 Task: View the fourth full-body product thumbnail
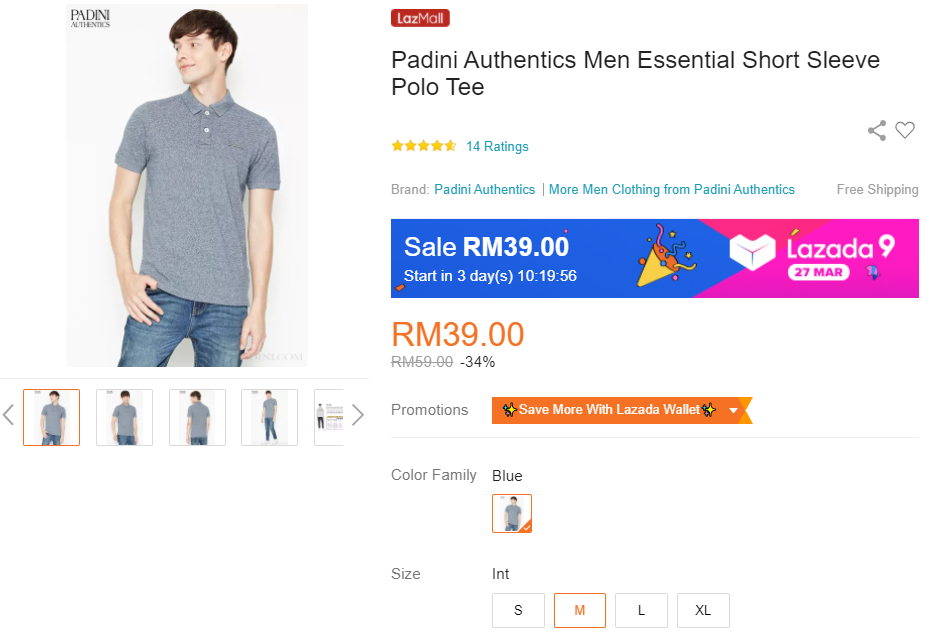(269, 417)
